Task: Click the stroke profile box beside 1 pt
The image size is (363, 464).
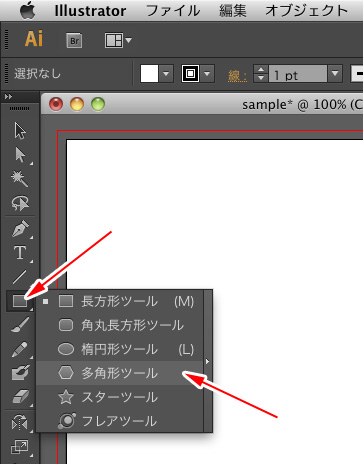Action: (x=357, y=74)
